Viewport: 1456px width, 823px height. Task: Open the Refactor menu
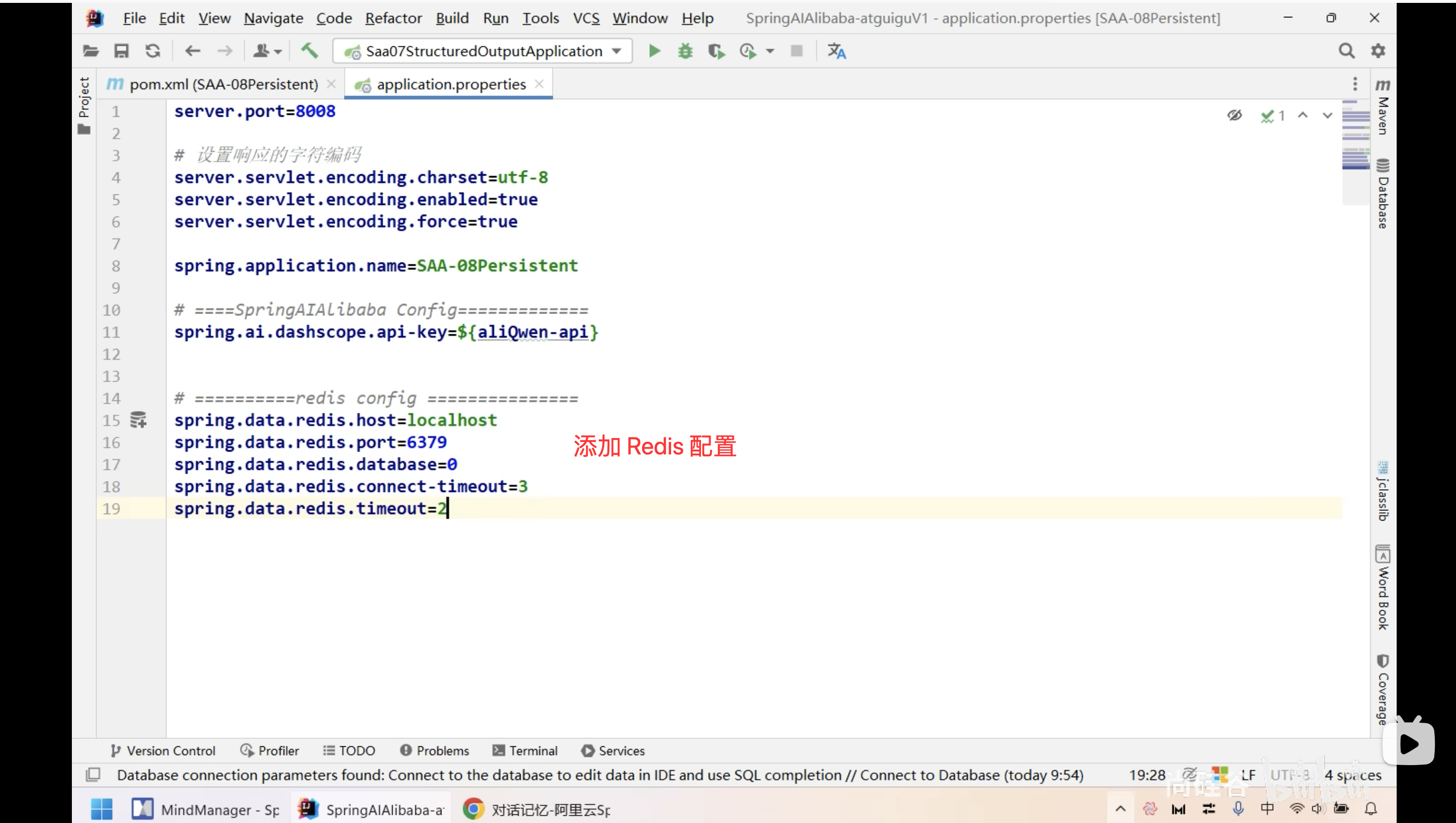click(393, 18)
